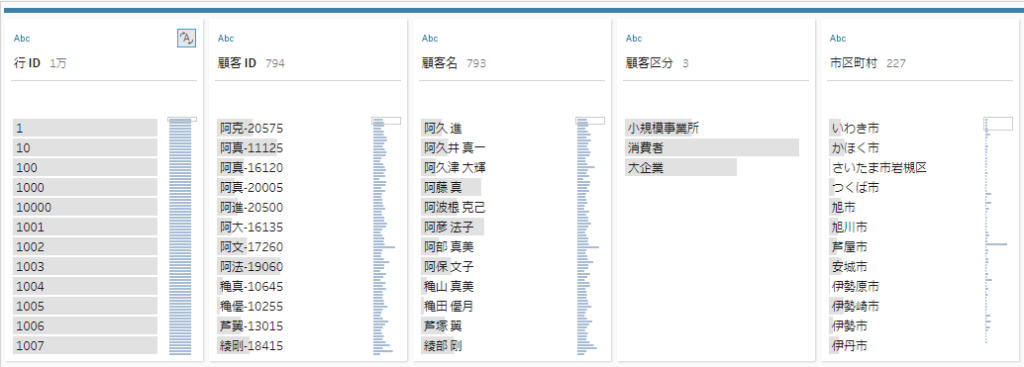The height and width of the screenshot is (367, 1024).
Task: Select value 1000 in 行ID
Action: point(85,187)
